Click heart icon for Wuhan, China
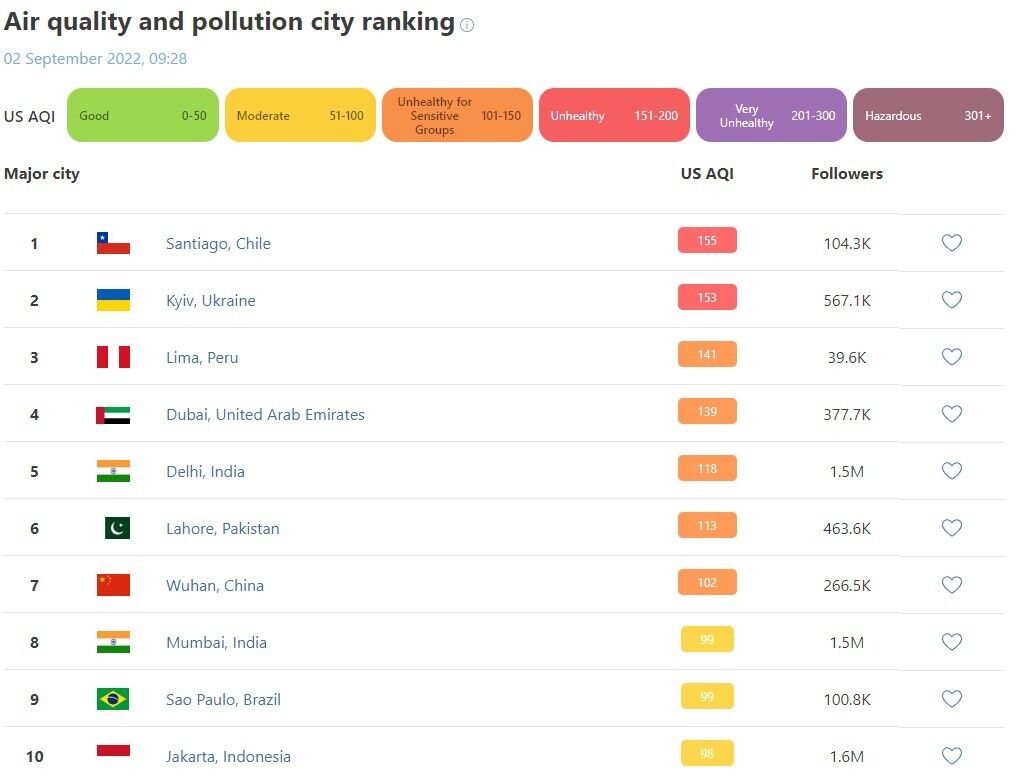The width and height of the screenshot is (1018, 781). [x=952, y=585]
